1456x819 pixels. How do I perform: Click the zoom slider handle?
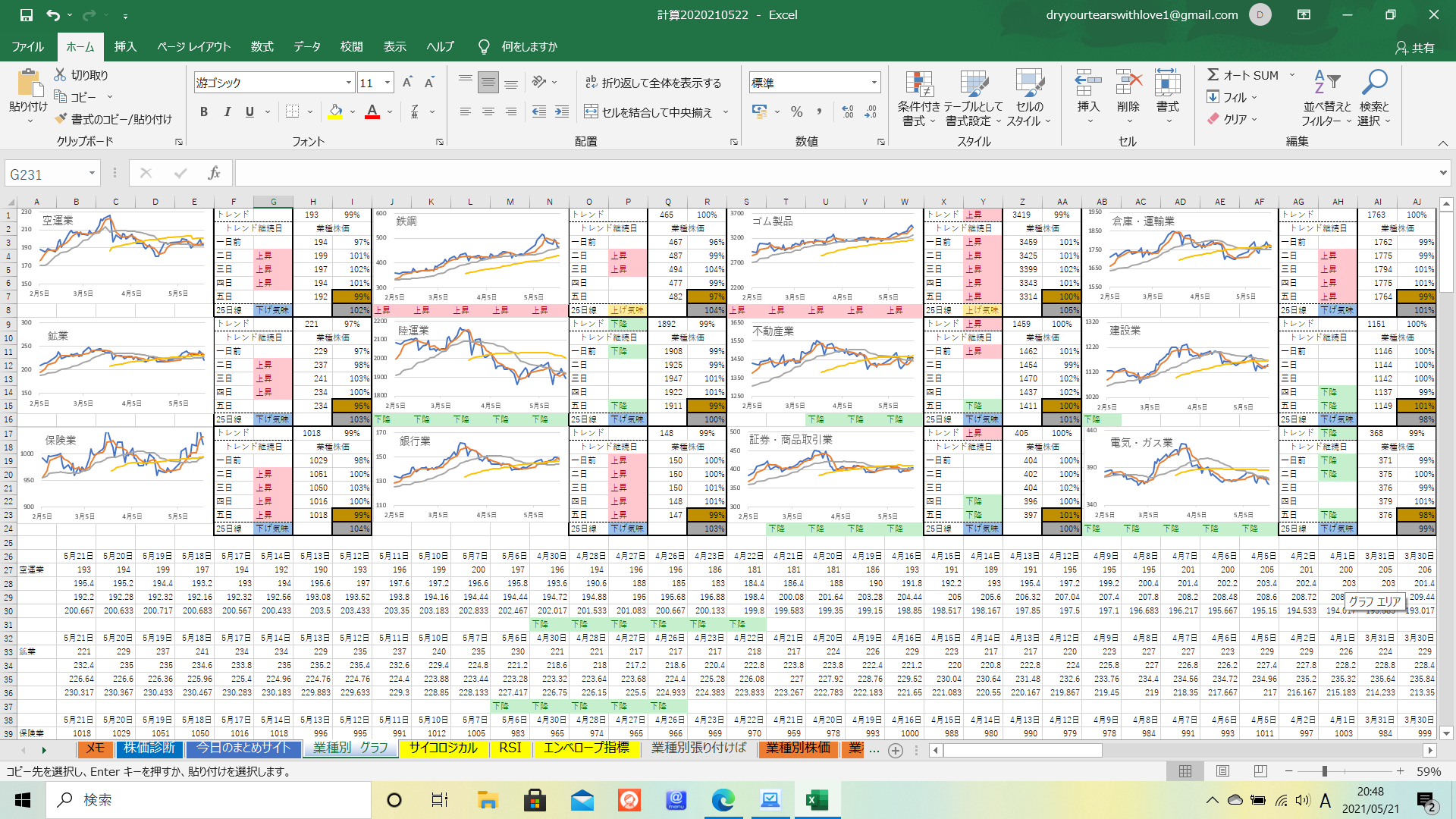point(1324,771)
